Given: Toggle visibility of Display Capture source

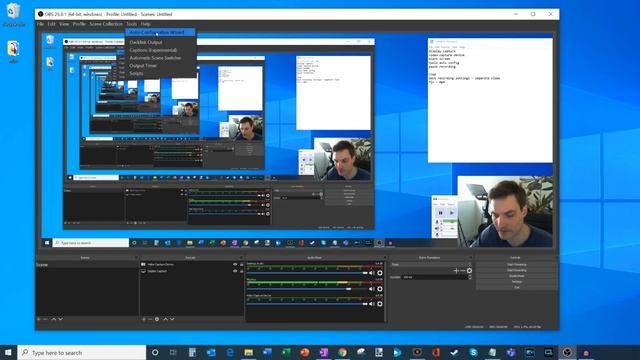Looking at the screenshot, I should click(235, 271).
